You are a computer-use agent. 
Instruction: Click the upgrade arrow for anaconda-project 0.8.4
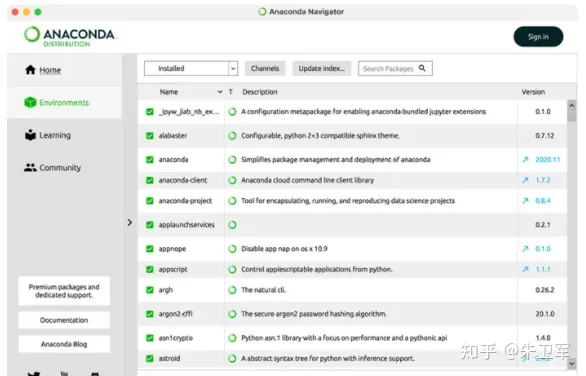525,201
